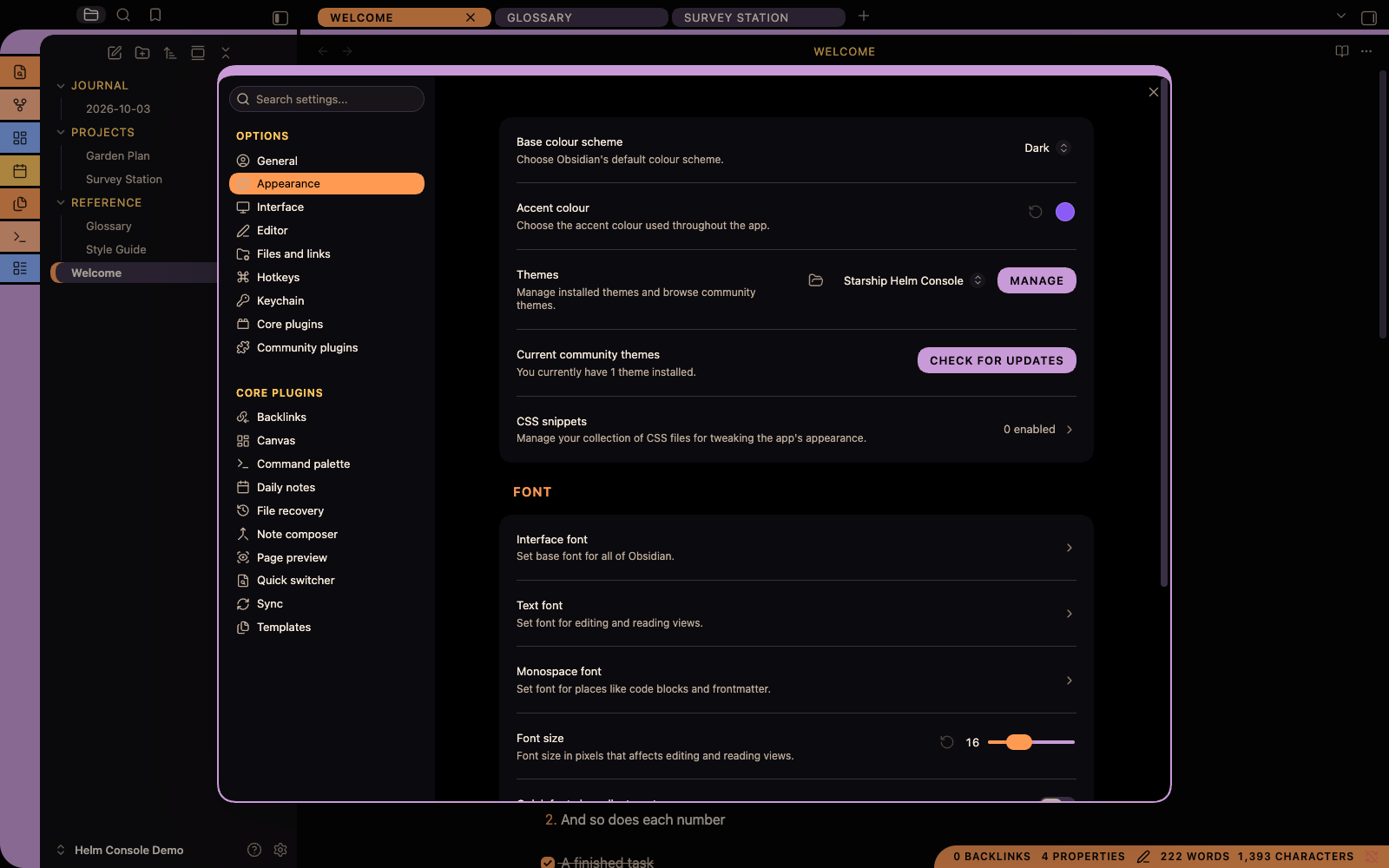Change file explorer sort order
This screenshot has height=868, width=1389.
point(170,53)
